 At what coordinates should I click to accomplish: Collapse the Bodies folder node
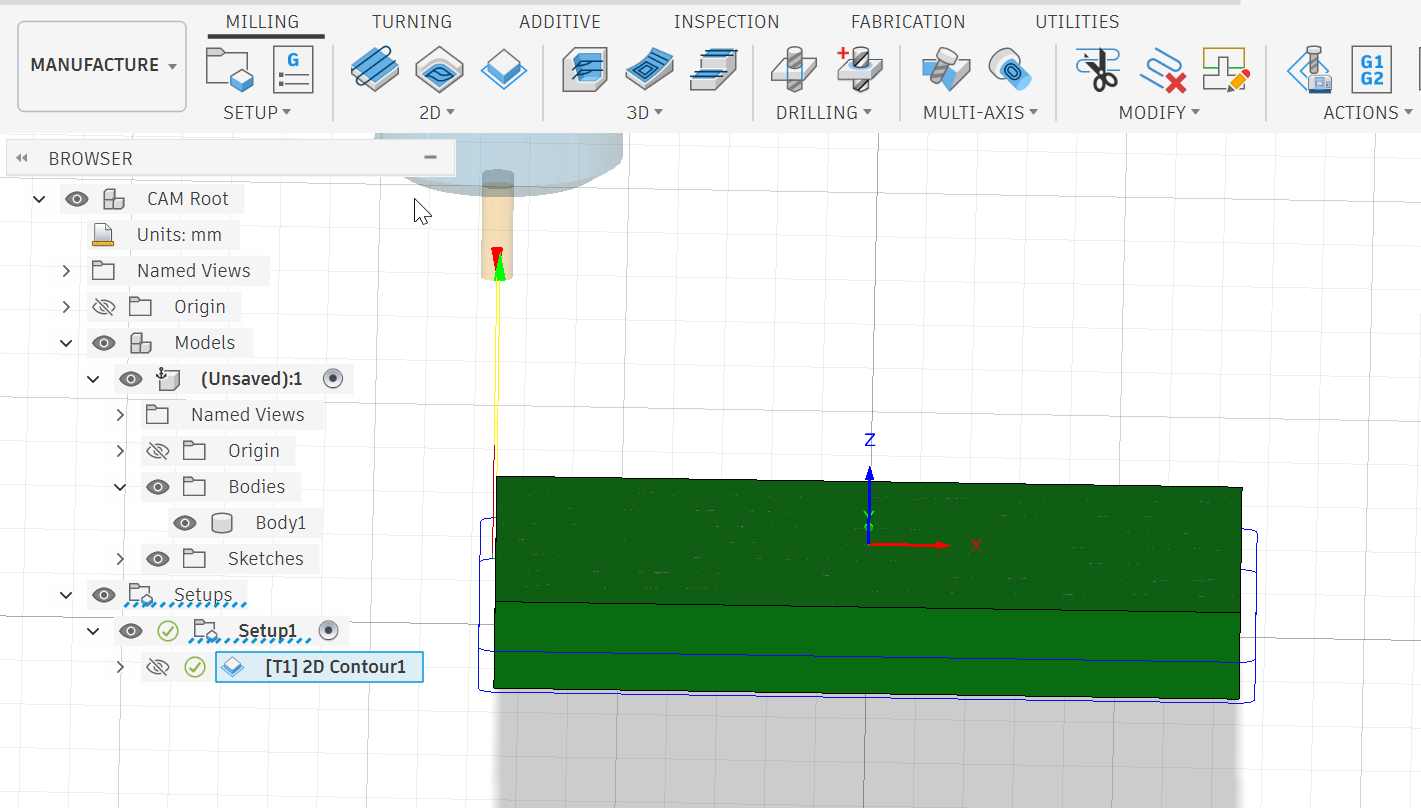pos(120,487)
